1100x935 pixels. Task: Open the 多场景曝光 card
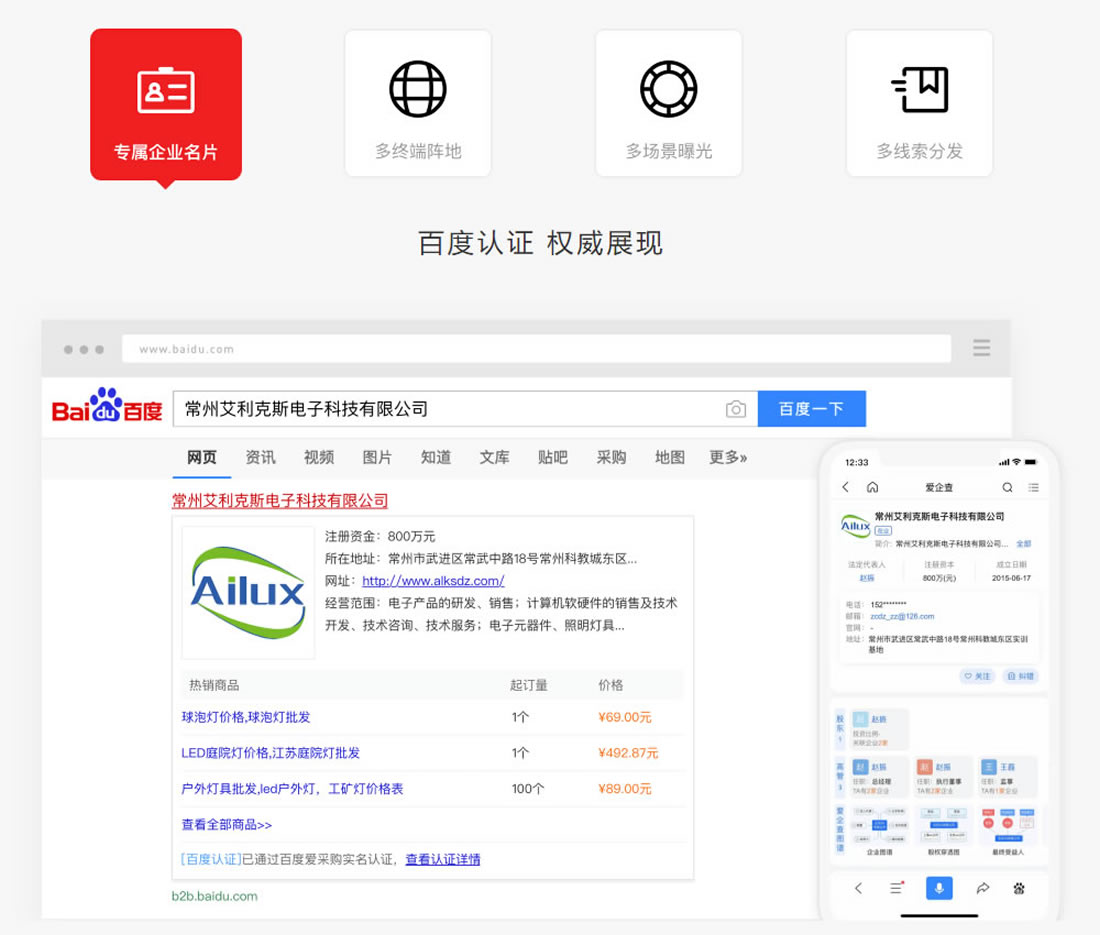click(x=669, y=103)
